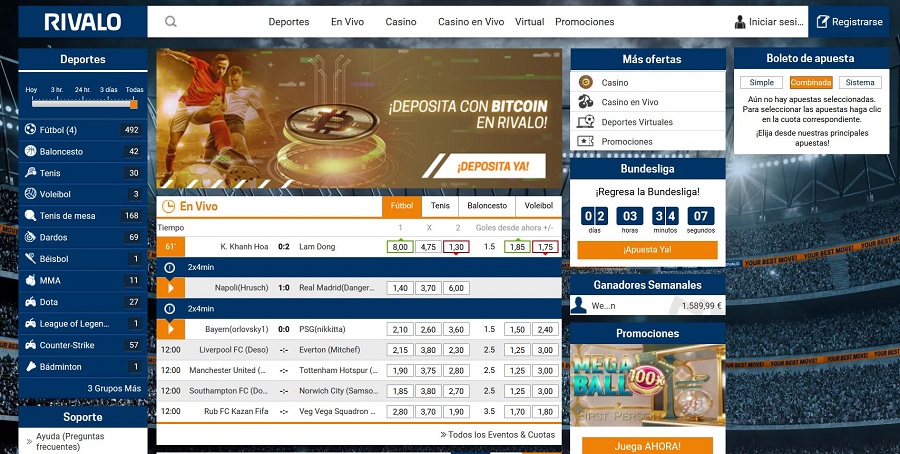Click the Tenis de mesa 168 count

[x=132, y=216]
